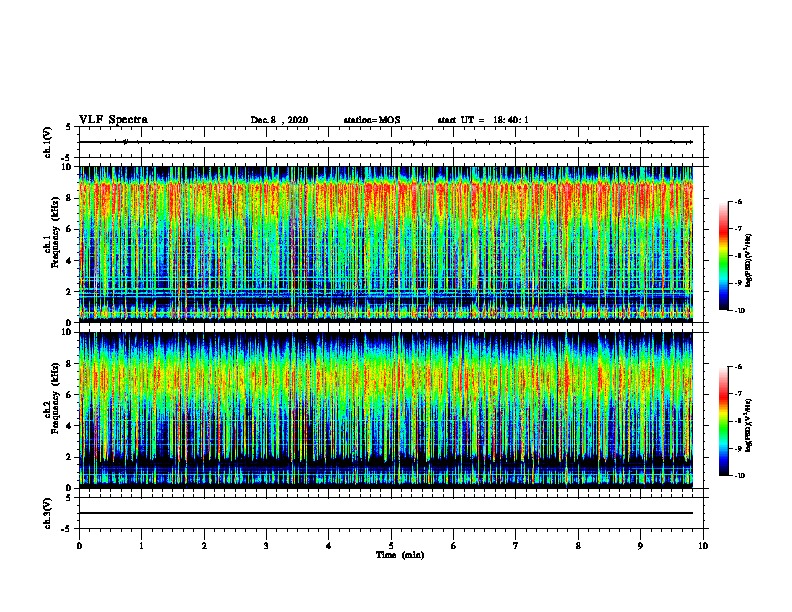792x612 pixels.
Task: Click the ch.2 color scale log(PSD) label
Action: click(x=749, y=425)
